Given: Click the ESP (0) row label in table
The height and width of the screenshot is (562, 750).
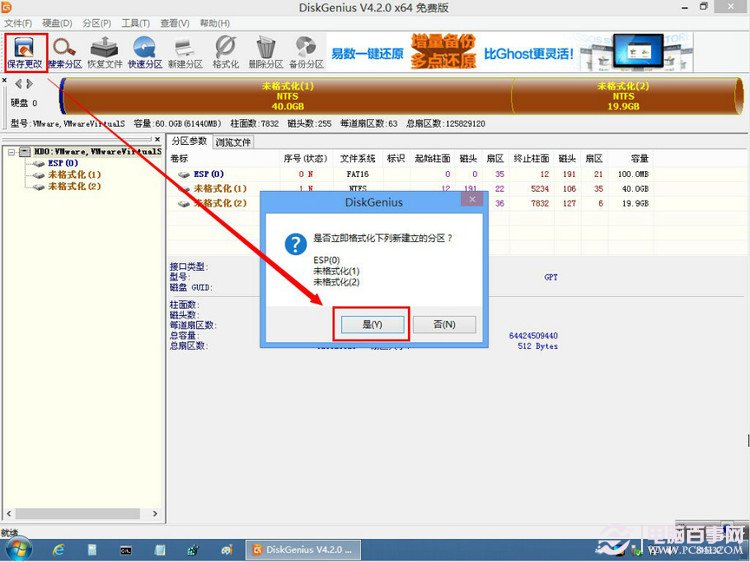Looking at the screenshot, I should [209, 174].
